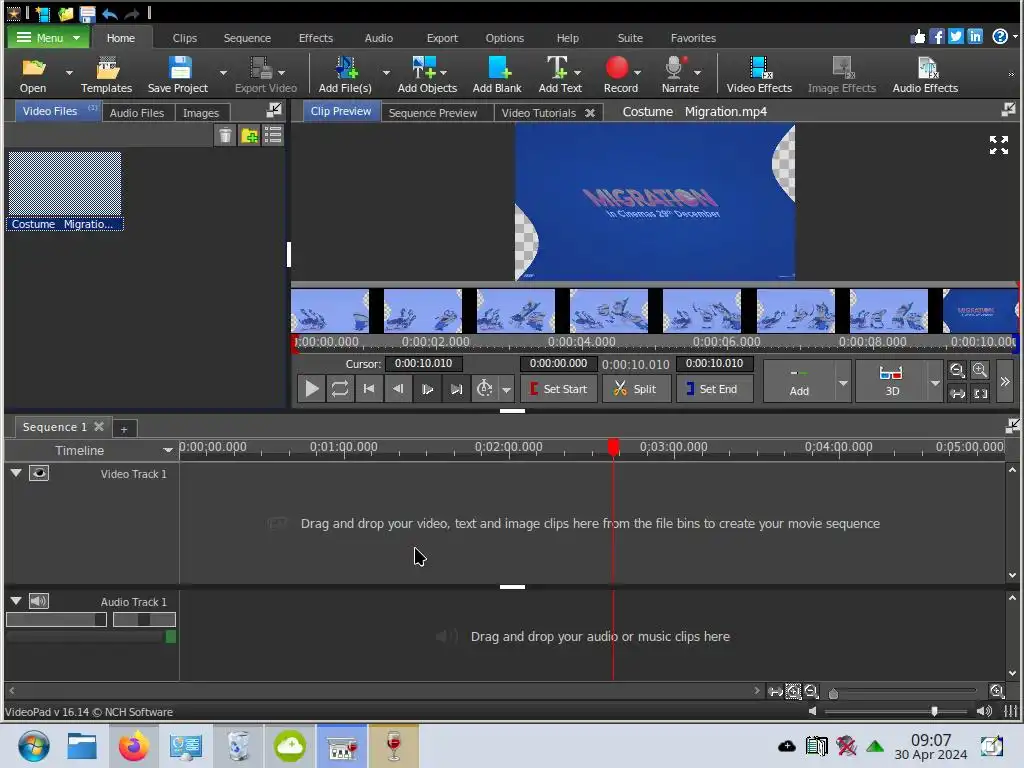The height and width of the screenshot is (768, 1024).
Task: Mute Audio Track 1 speaker icon
Action: 39,601
